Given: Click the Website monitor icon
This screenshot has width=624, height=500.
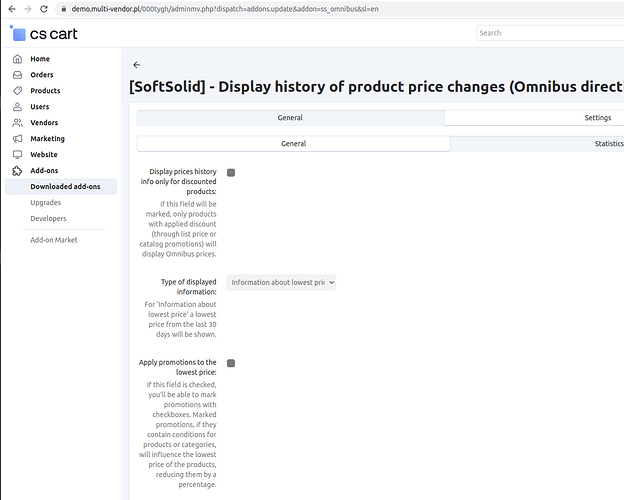Looking at the screenshot, I should point(17,155).
